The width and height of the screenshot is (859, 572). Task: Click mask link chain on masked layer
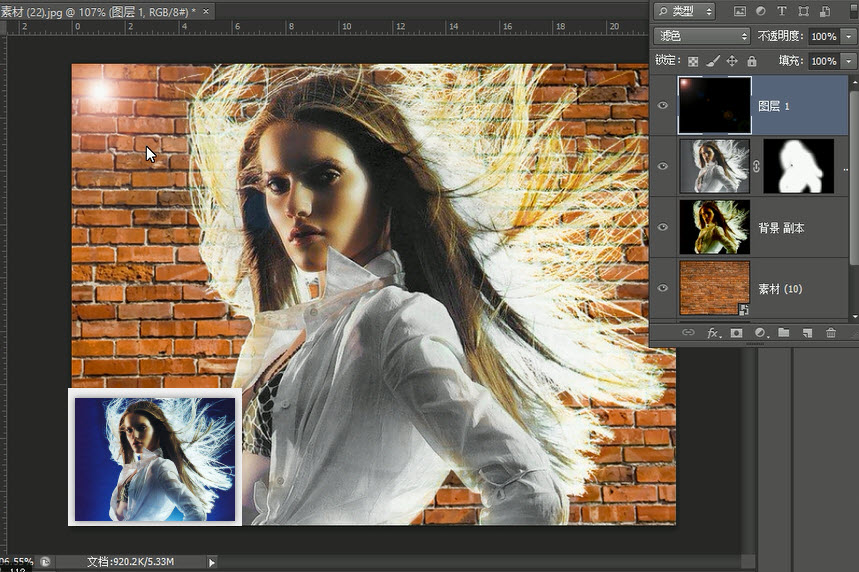tap(756, 166)
